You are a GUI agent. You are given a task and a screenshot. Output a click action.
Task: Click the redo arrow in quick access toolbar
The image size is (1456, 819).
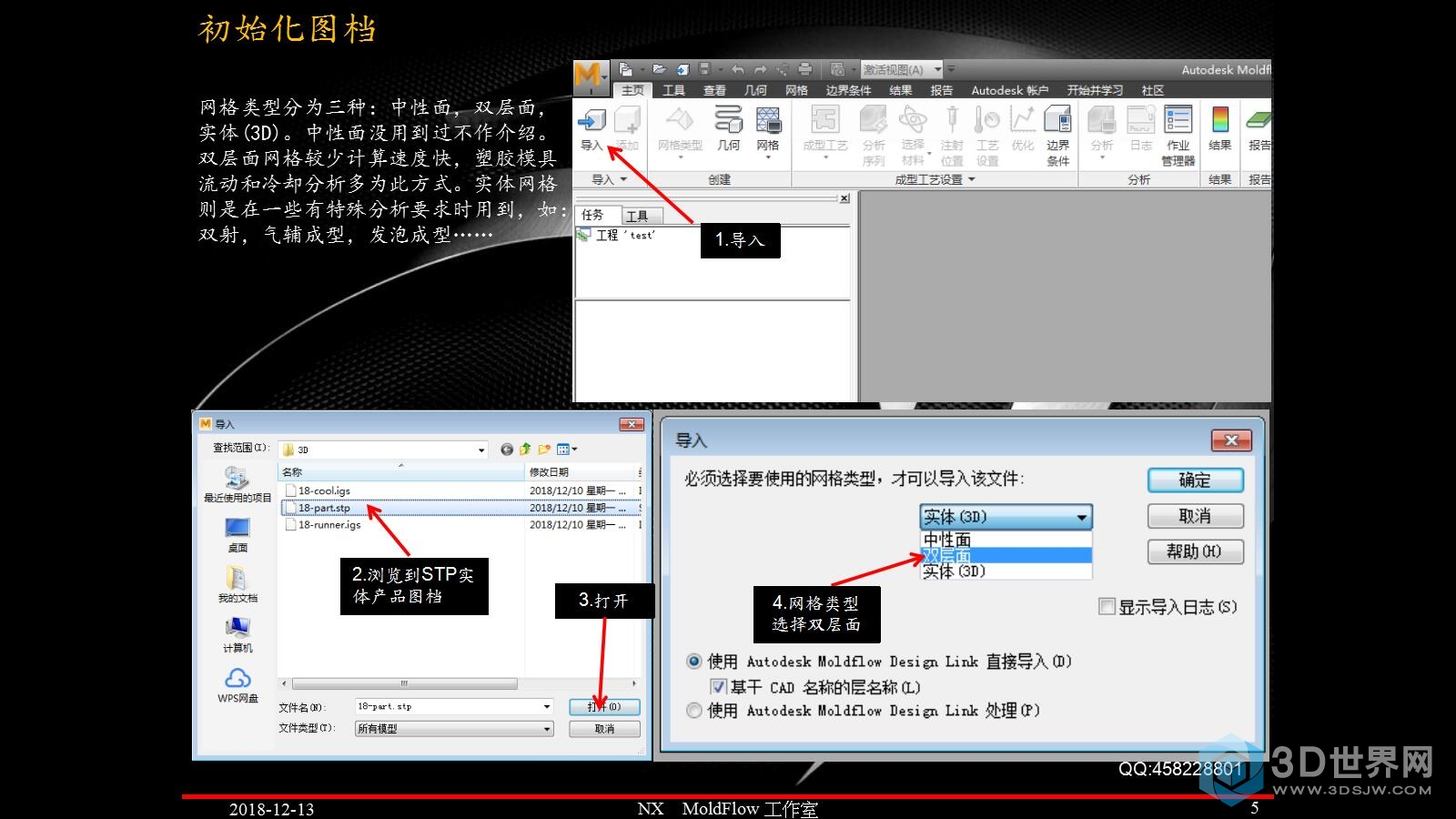point(760,69)
